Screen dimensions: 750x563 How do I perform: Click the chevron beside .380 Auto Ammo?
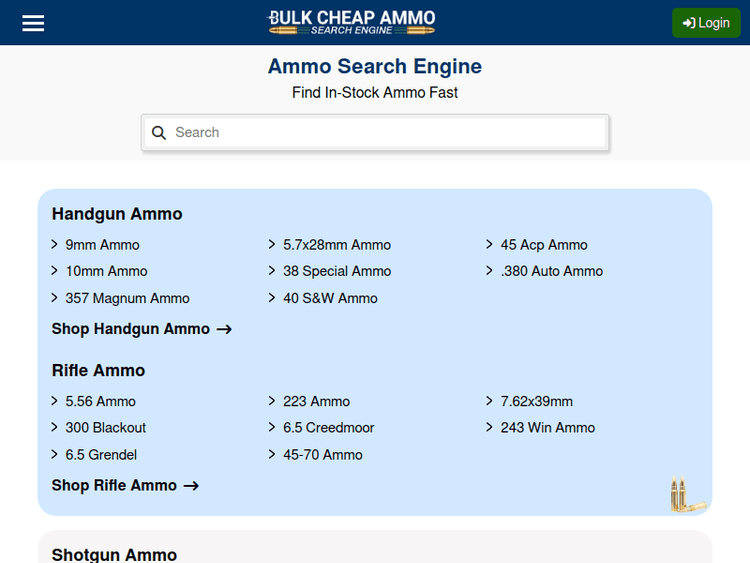(x=490, y=271)
